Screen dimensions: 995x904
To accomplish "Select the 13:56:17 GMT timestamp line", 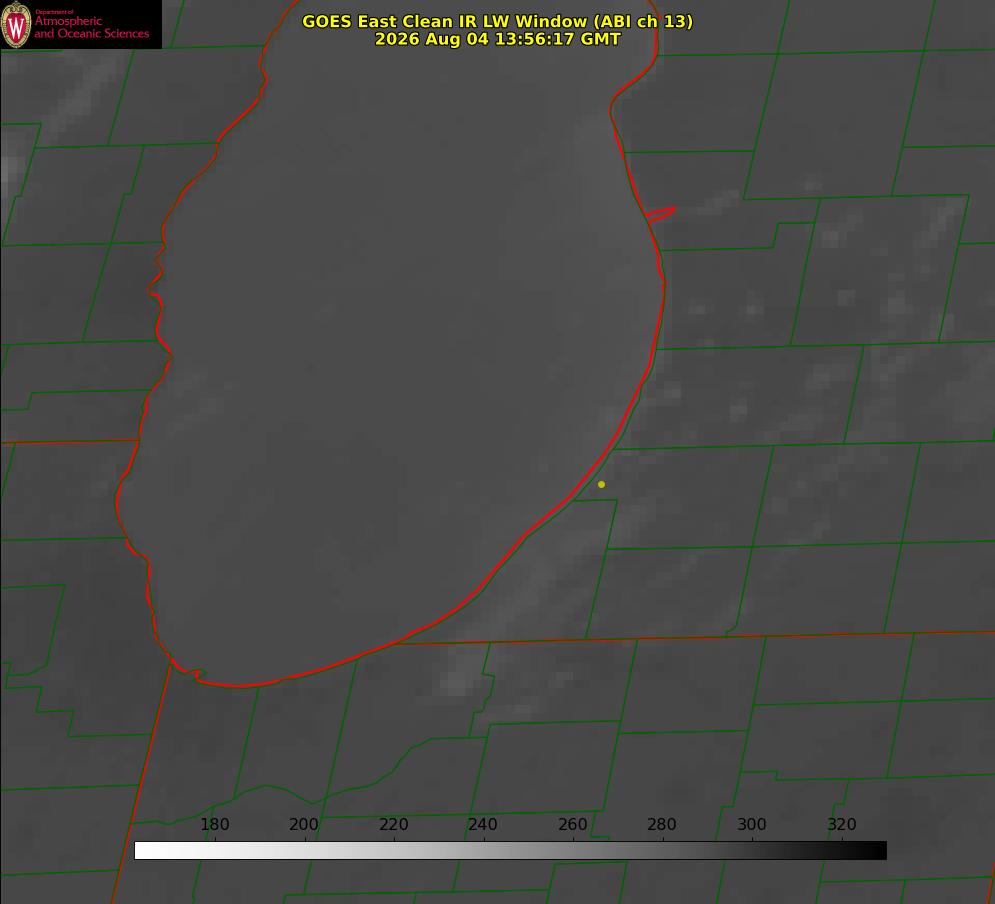I will (x=497, y=39).
